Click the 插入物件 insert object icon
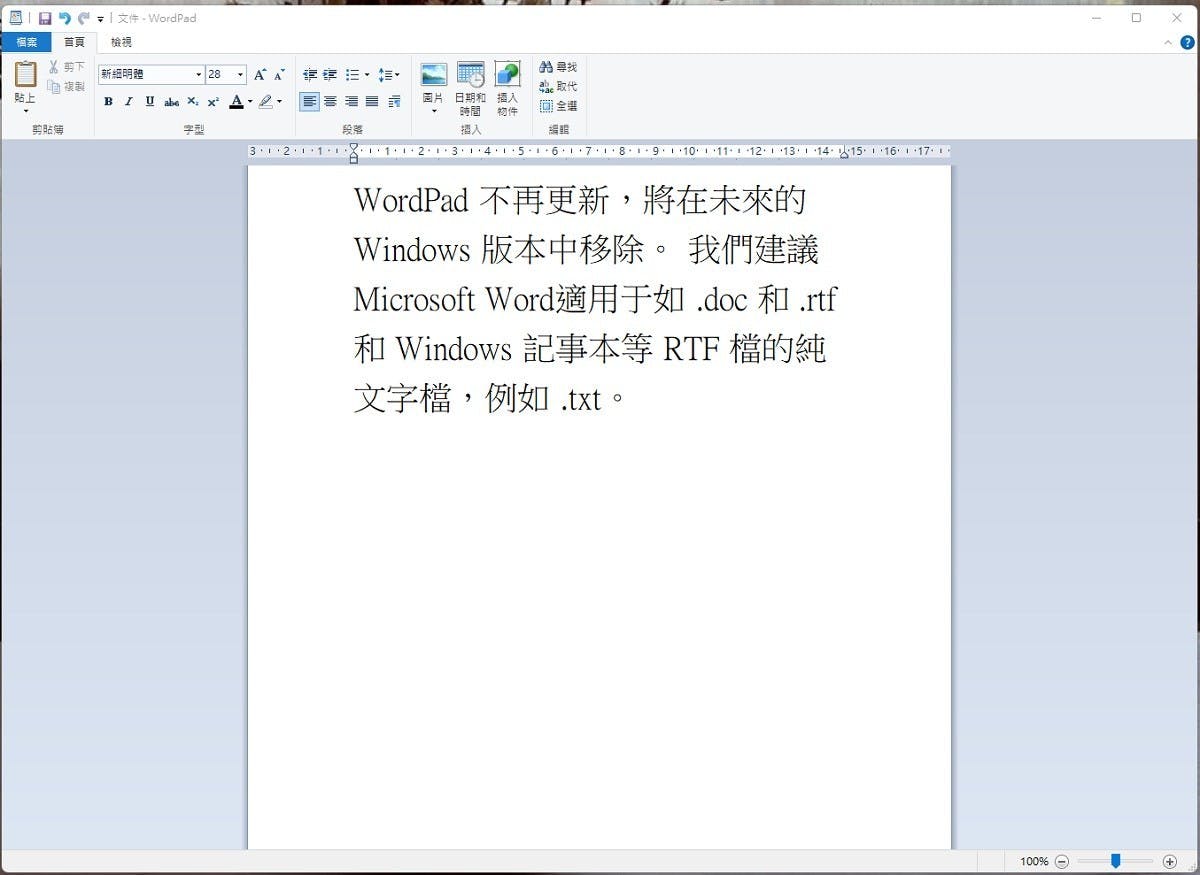Viewport: 1200px width, 875px height. pos(508,89)
